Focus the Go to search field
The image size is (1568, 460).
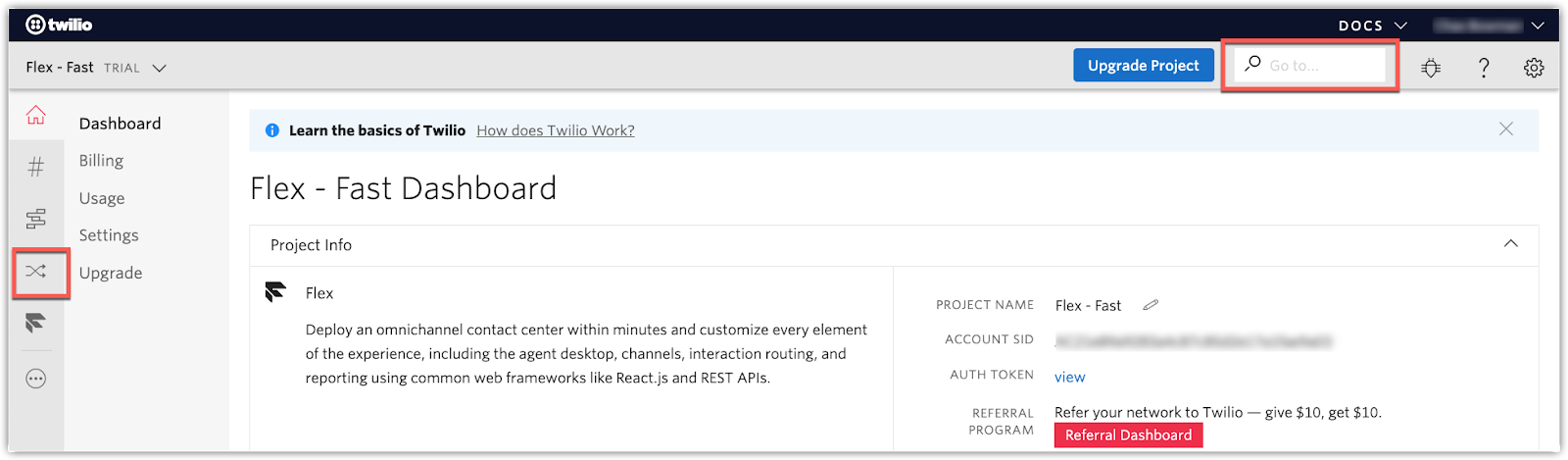pyautogui.click(x=1310, y=66)
